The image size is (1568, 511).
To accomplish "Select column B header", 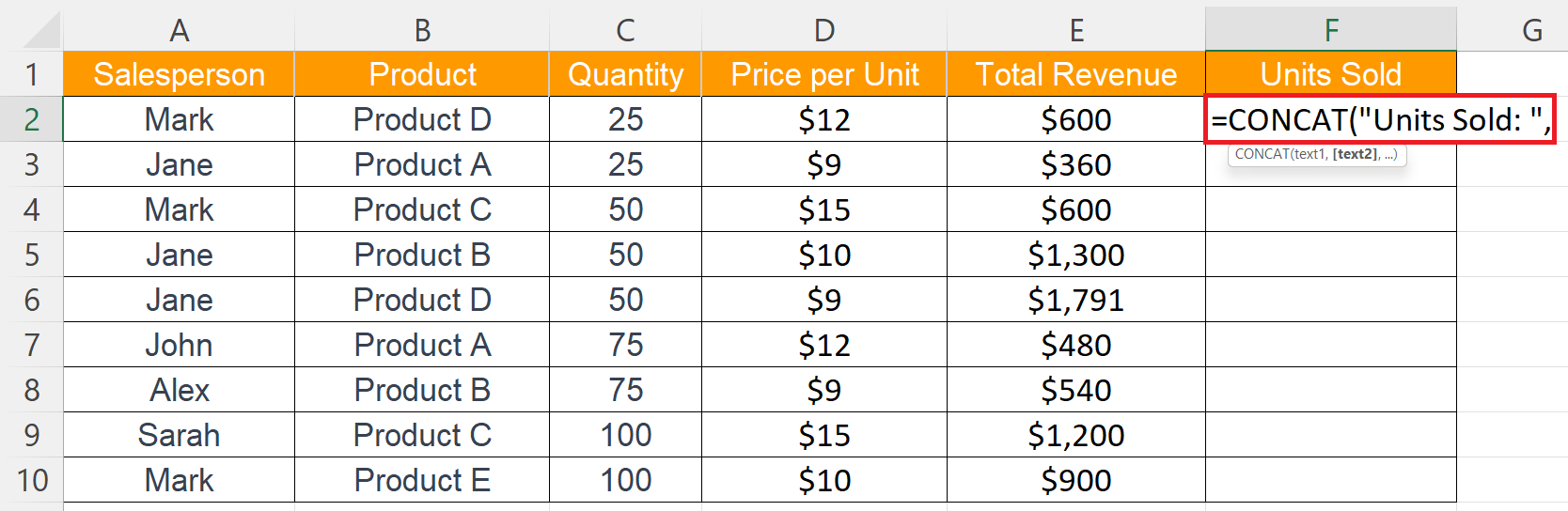I will click(422, 31).
